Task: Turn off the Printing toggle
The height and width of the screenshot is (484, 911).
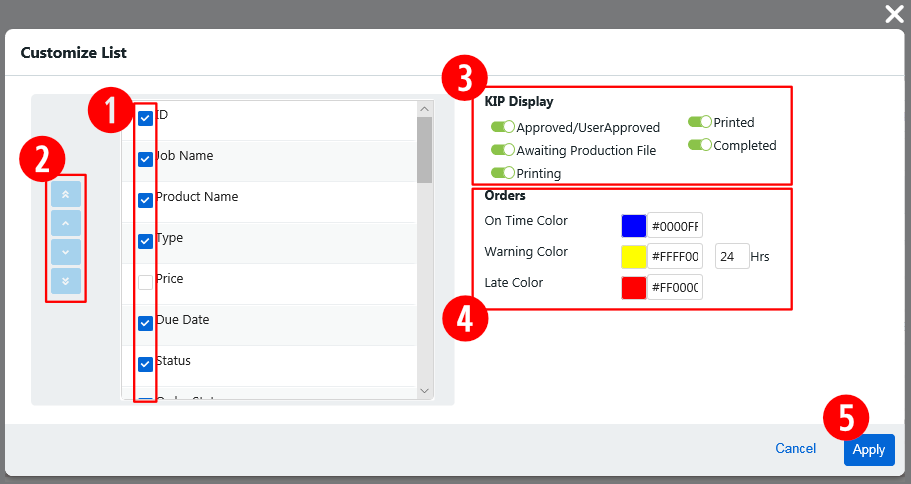Action: click(502, 173)
